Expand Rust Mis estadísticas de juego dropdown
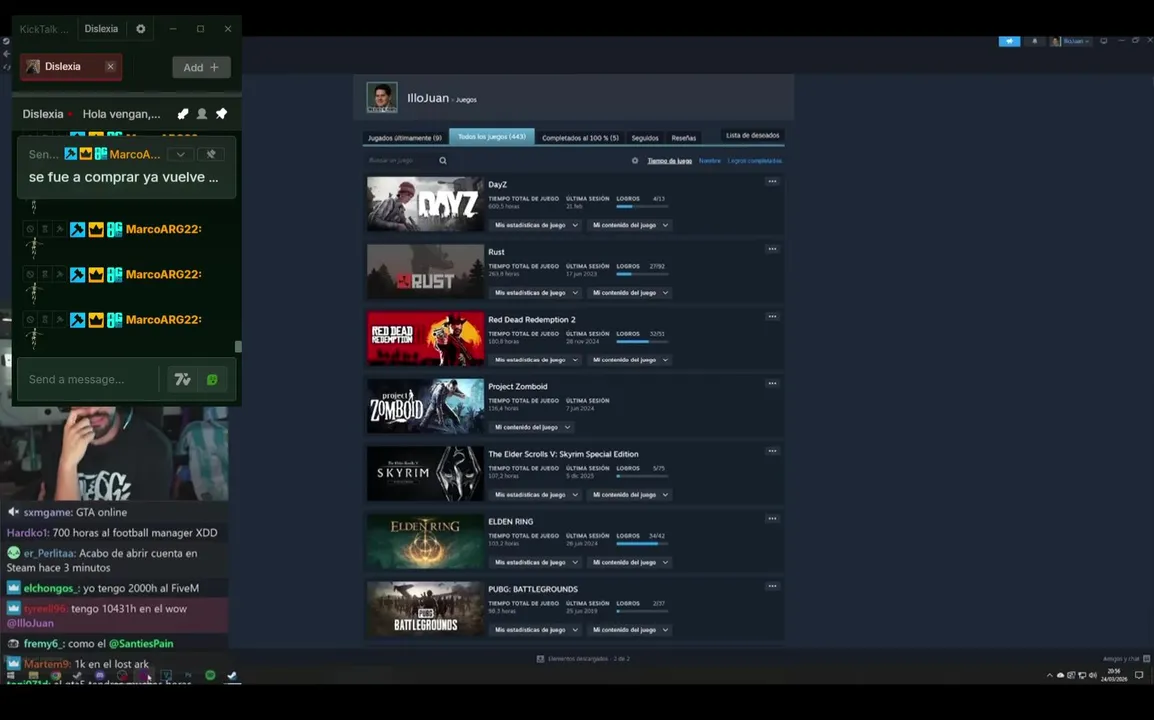The width and height of the screenshot is (1154, 720). click(x=536, y=293)
